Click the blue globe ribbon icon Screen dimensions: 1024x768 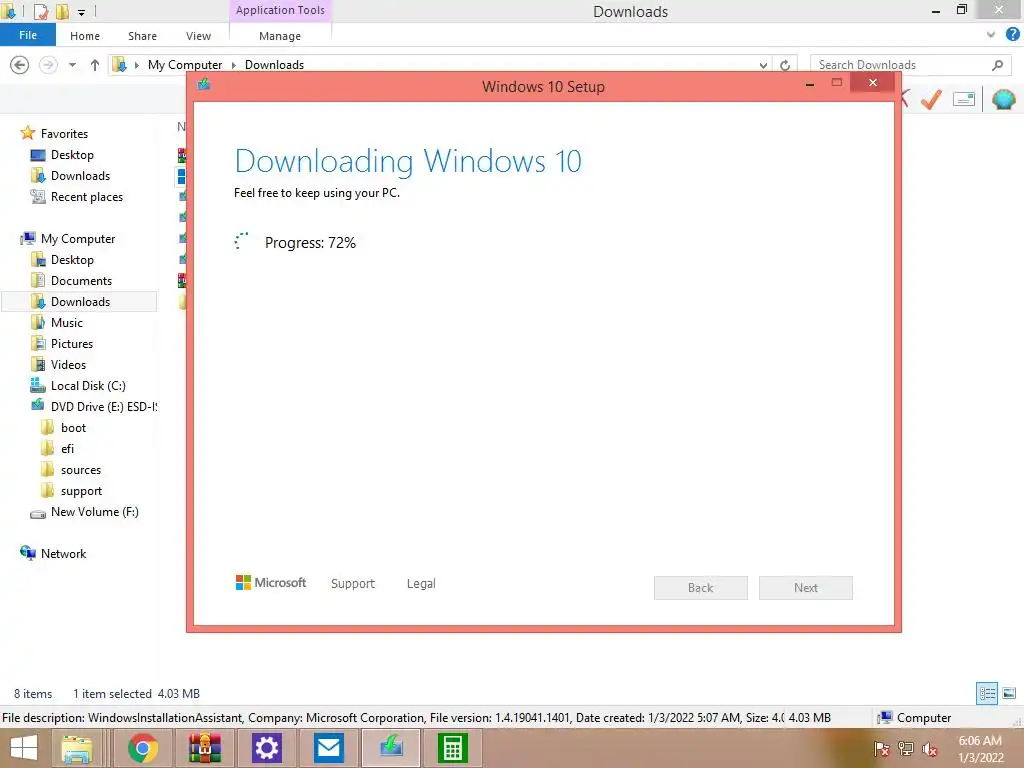coord(1003,99)
